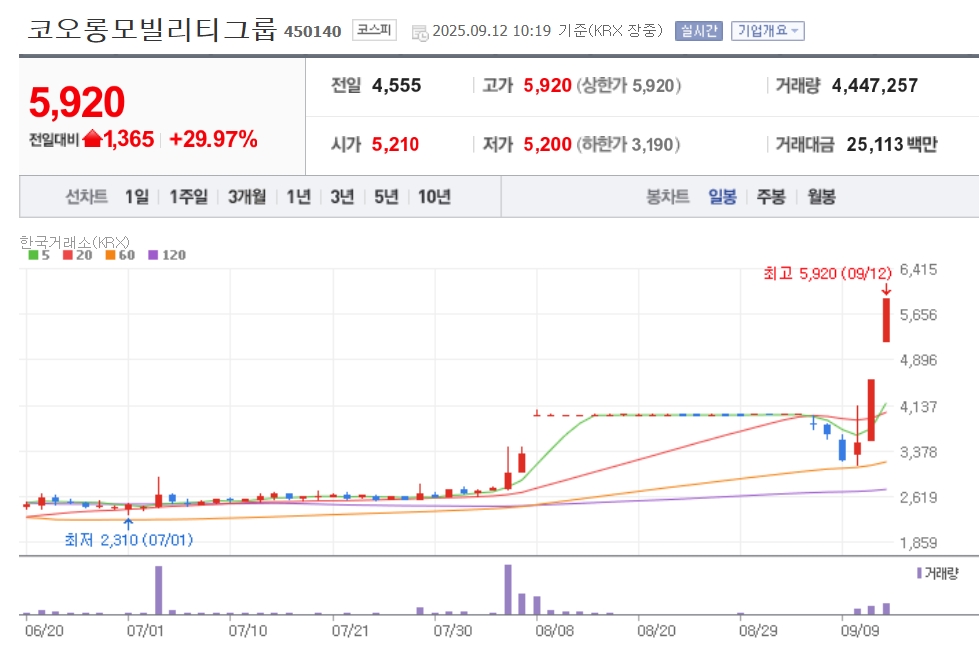Click the orange 60-day moving average swatch

pyautogui.click(x=111, y=255)
